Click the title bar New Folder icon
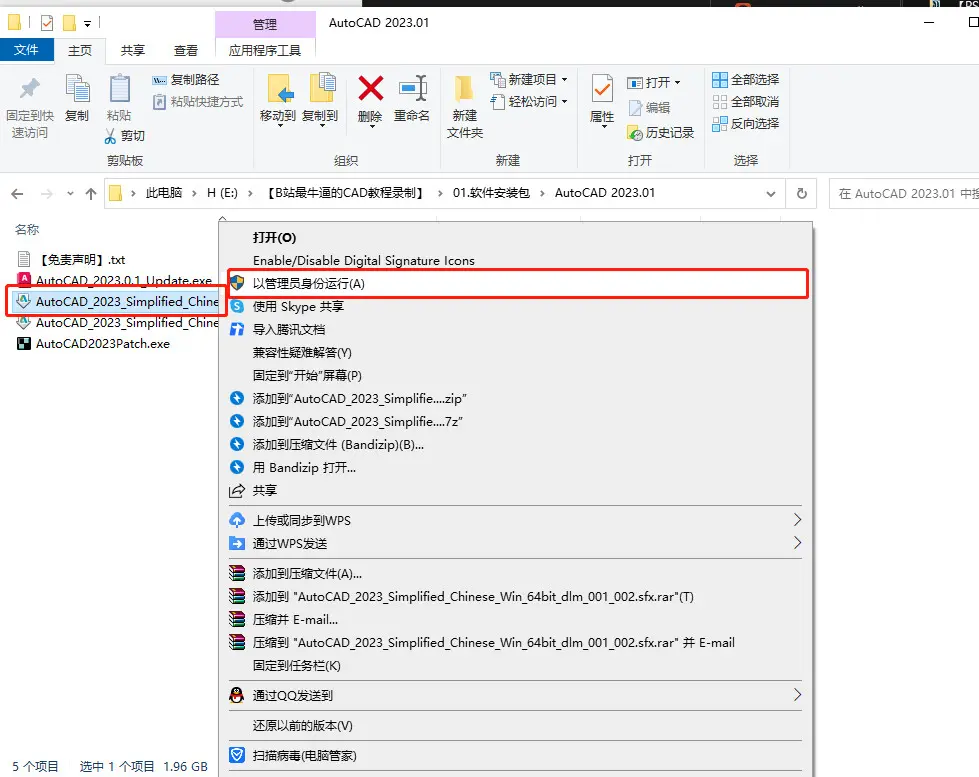The height and width of the screenshot is (777, 979). (69, 23)
